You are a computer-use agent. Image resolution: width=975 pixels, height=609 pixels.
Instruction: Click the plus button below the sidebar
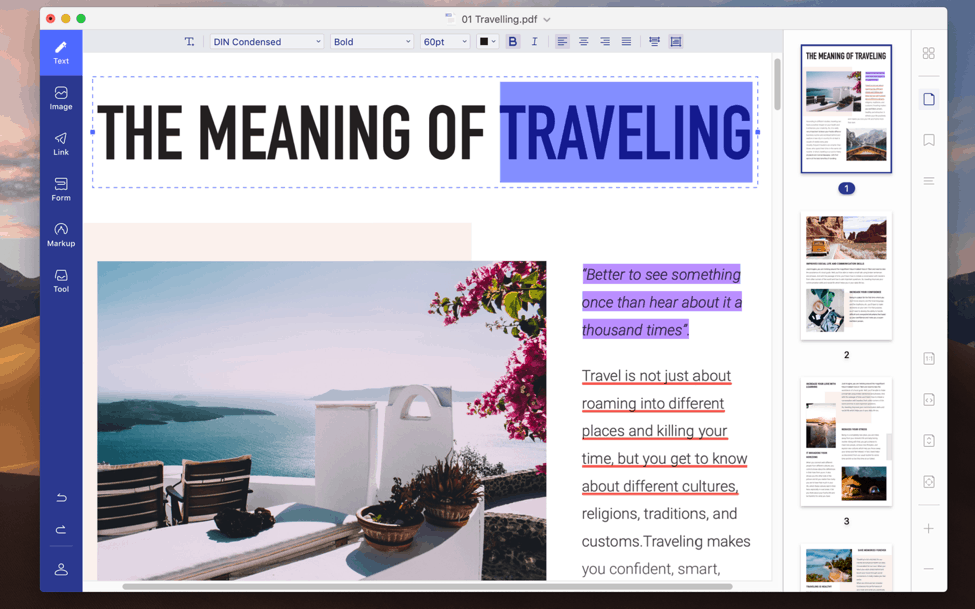(928, 529)
